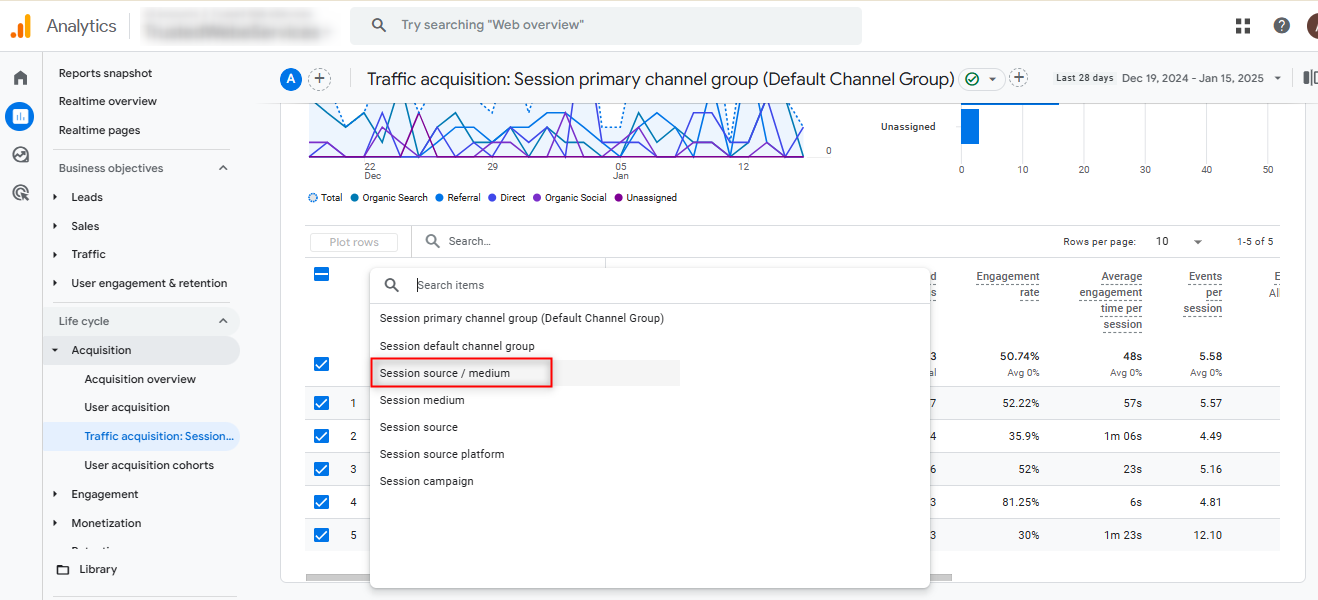Screen dimensions: 1318x600
Task: Click the 'A' all users segment badge
Action: coord(291,79)
